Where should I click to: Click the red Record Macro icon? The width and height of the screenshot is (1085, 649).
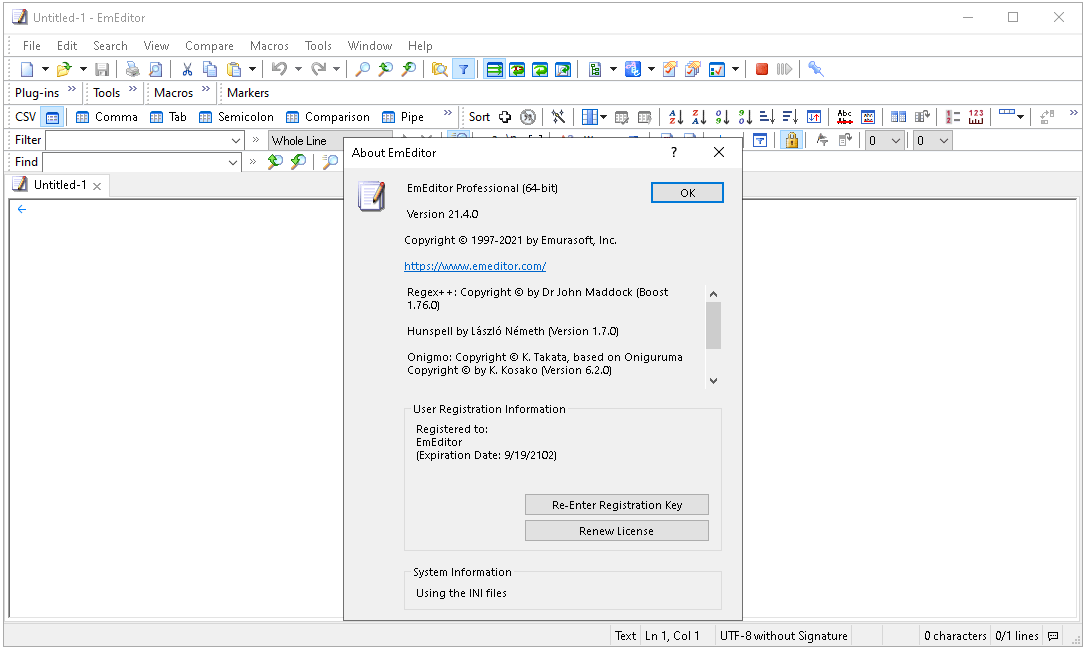[x=761, y=69]
